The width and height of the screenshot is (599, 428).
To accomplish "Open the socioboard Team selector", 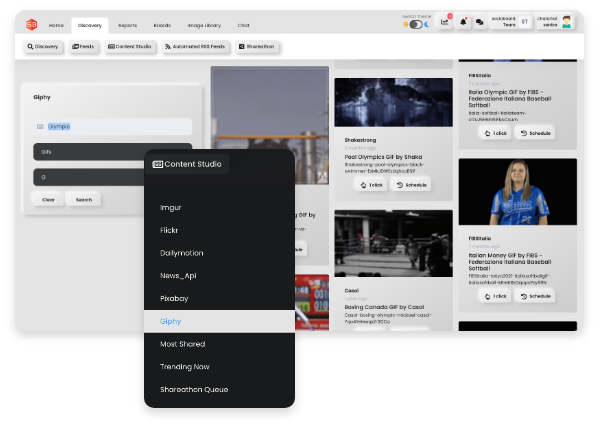I will 510,22.
